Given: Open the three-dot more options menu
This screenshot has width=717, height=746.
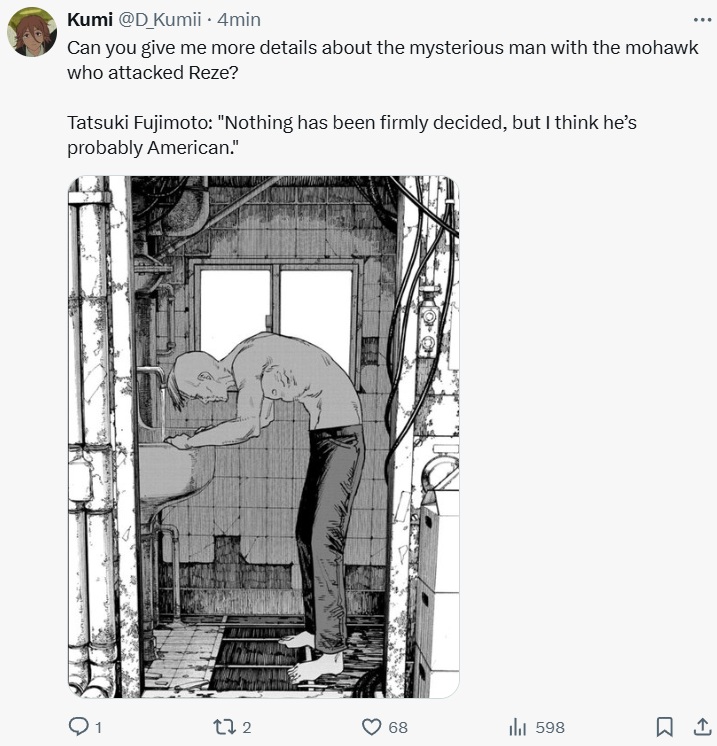Looking at the screenshot, I should [x=702, y=20].
